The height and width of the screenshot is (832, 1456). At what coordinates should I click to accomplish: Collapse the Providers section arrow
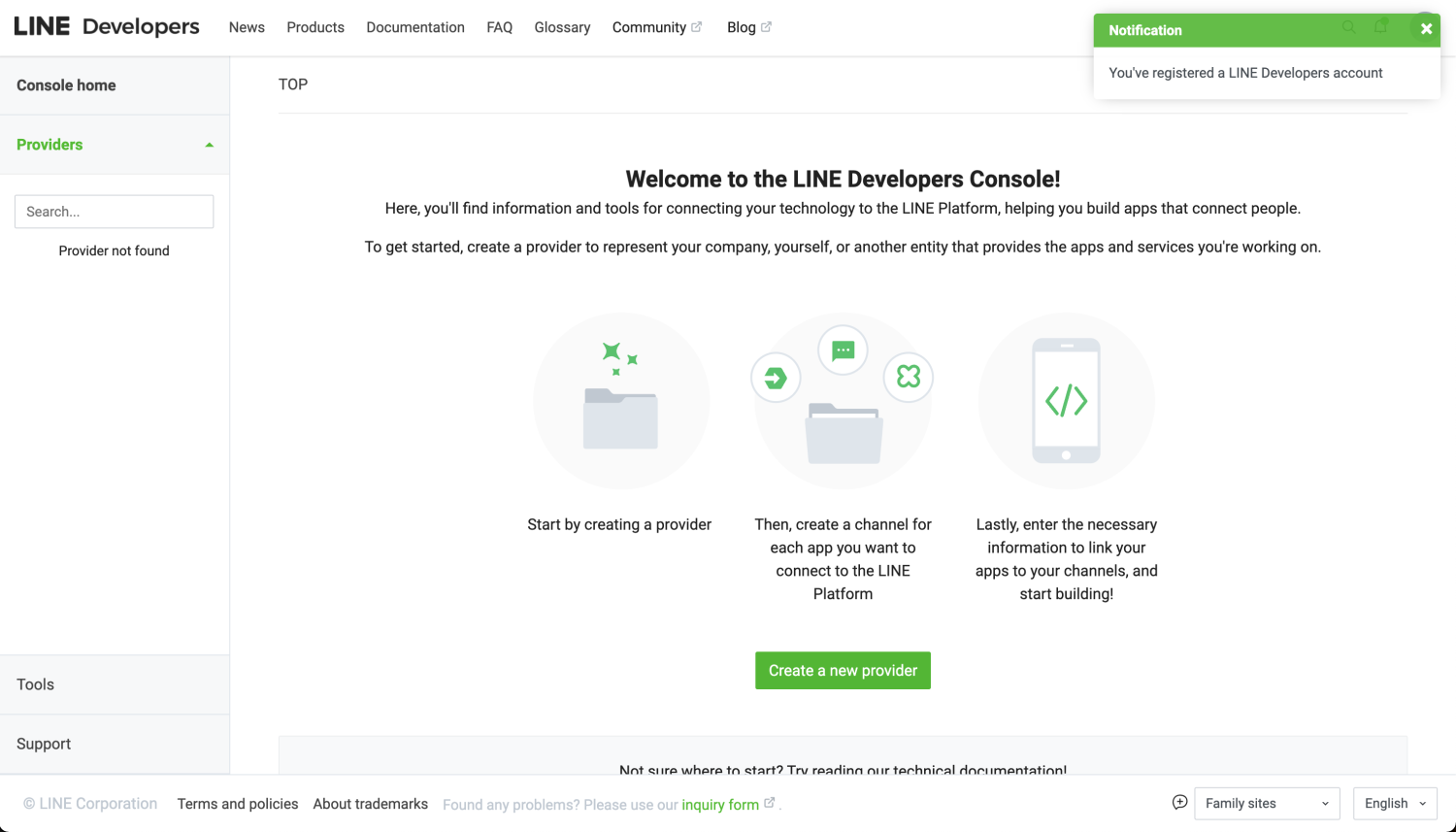(209, 145)
